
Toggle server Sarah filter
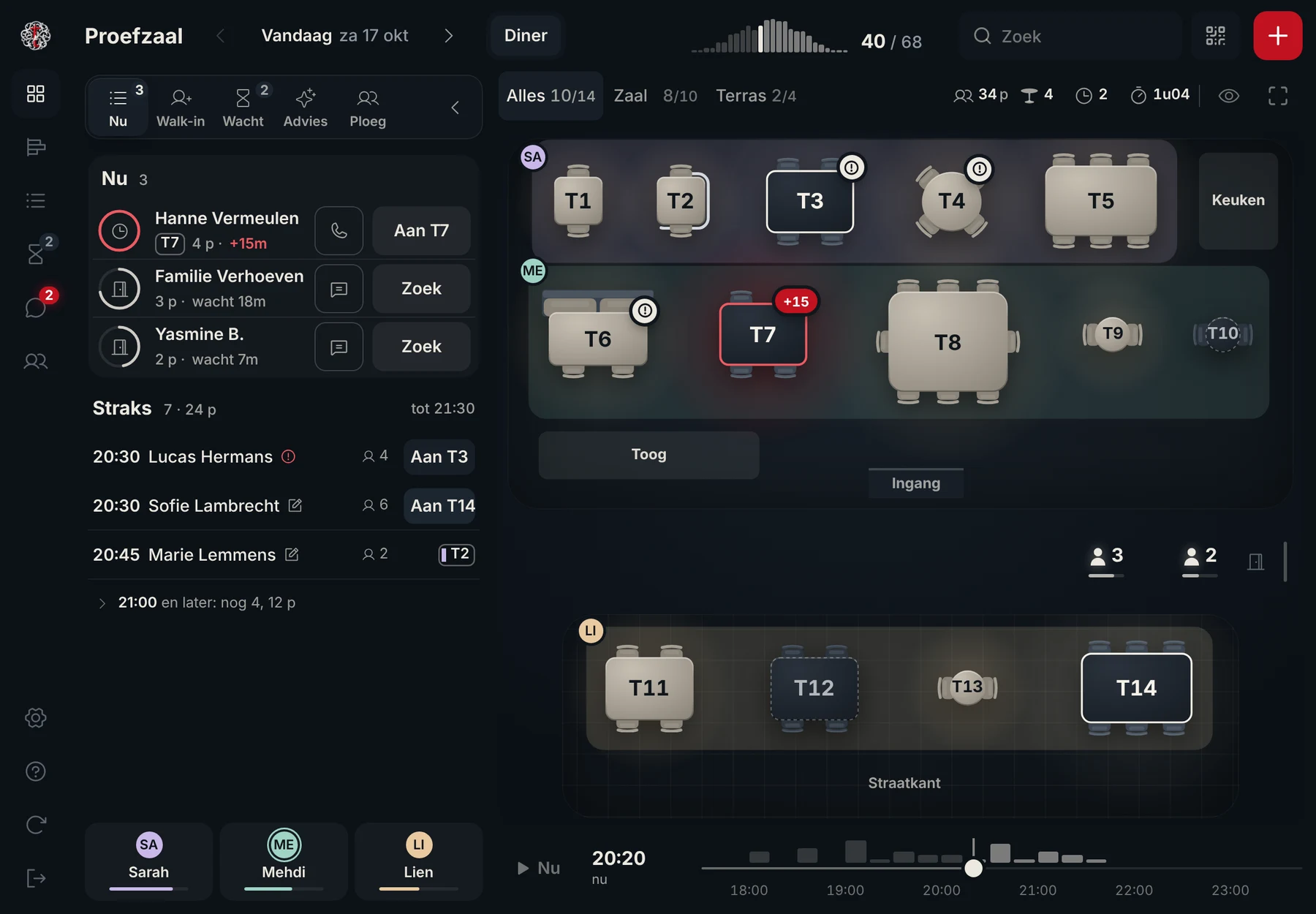coord(148,861)
